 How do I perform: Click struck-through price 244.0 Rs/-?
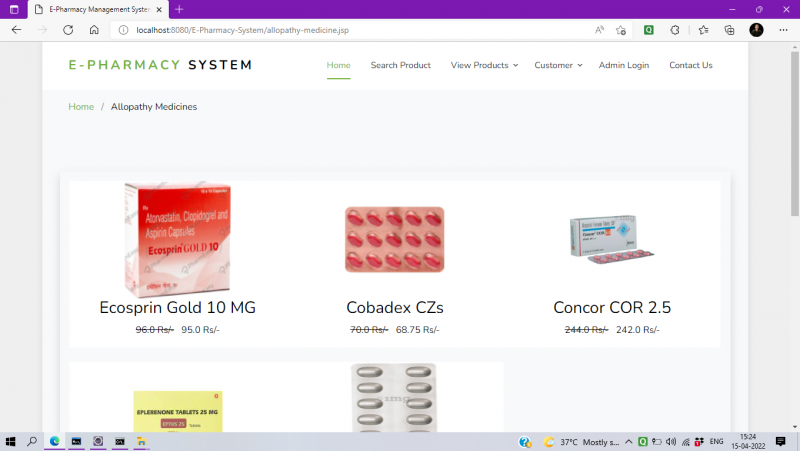pyautogui.click(x=586, y=330)
